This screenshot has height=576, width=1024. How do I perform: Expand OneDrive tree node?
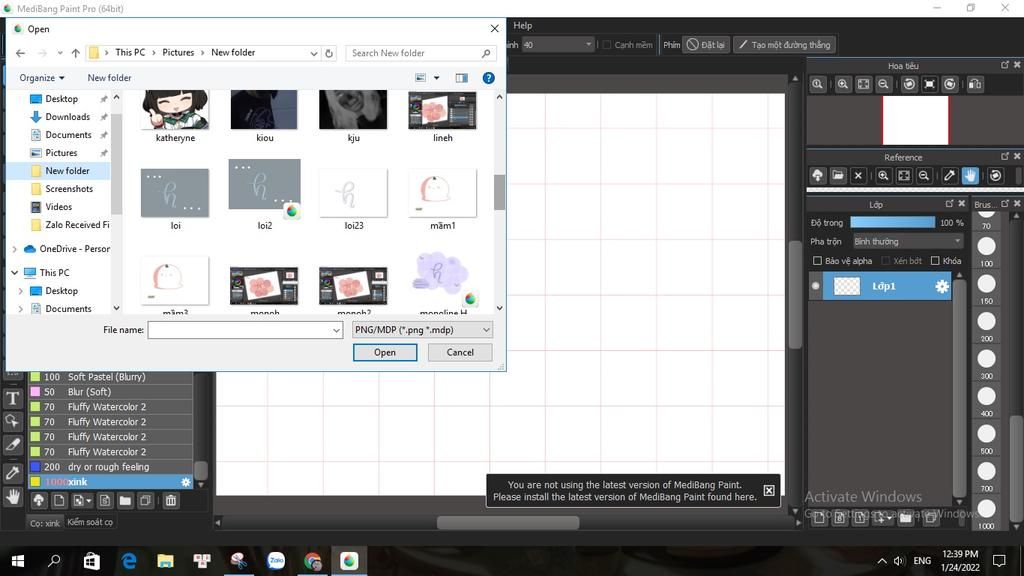[x=15, y=249]
